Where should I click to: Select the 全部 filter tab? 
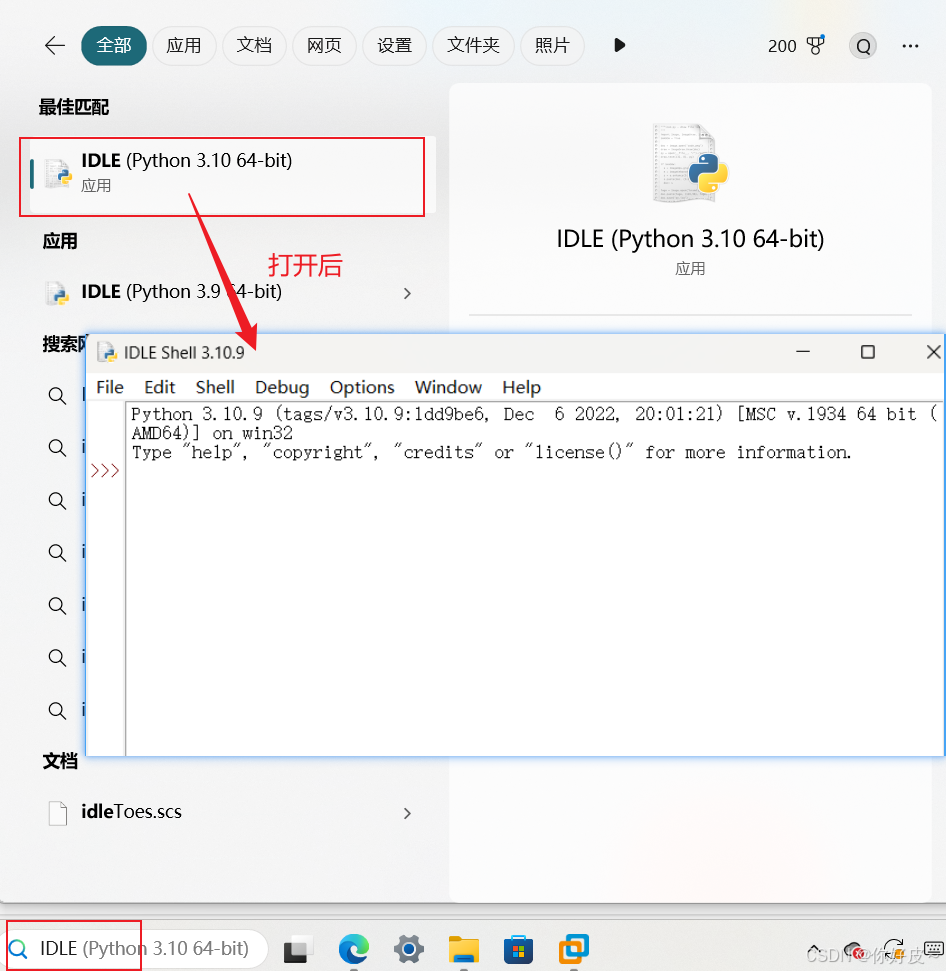coord(114,46)
